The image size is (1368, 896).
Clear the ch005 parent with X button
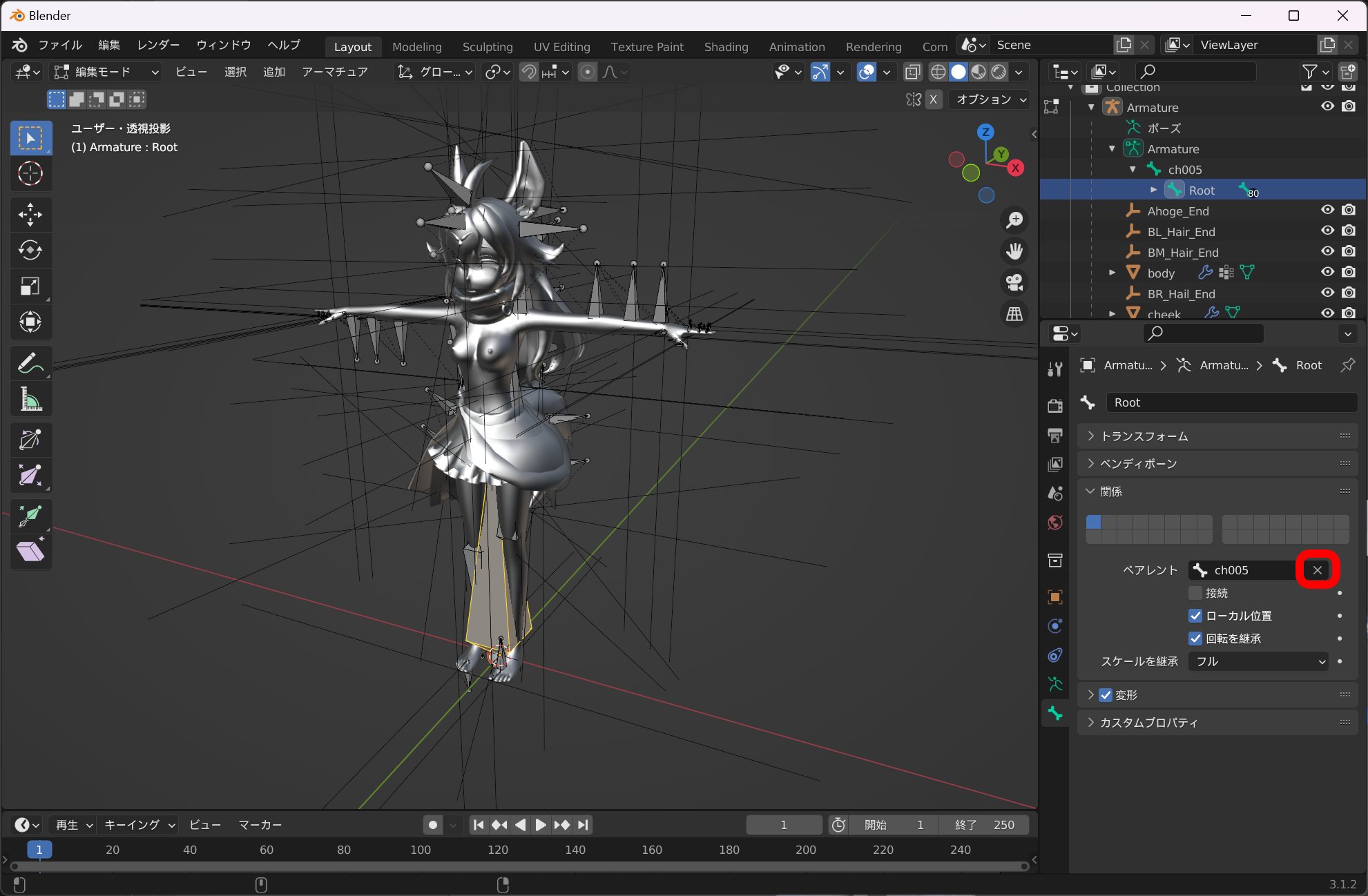coord(1317,570)
